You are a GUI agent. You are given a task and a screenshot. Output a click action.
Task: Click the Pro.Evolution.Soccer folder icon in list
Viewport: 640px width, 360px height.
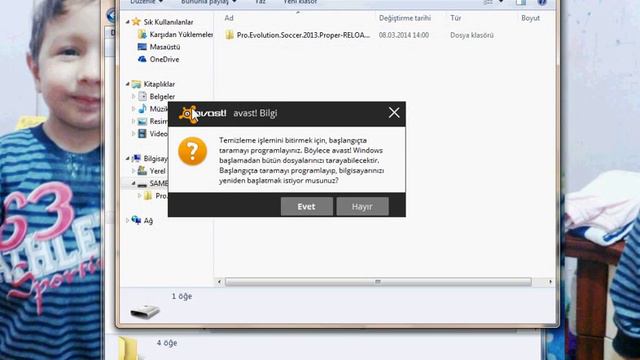click(229, 35)
